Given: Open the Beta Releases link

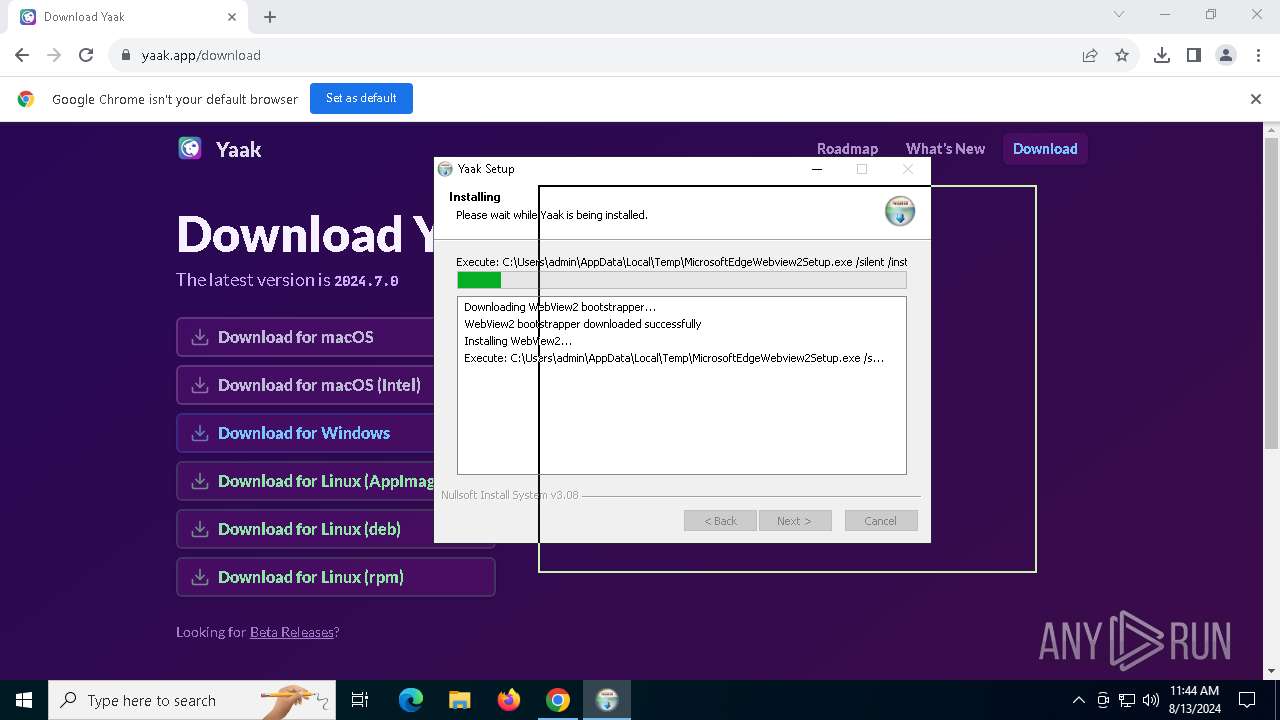Looking at the screenshot, I should (x=291, y=632).
